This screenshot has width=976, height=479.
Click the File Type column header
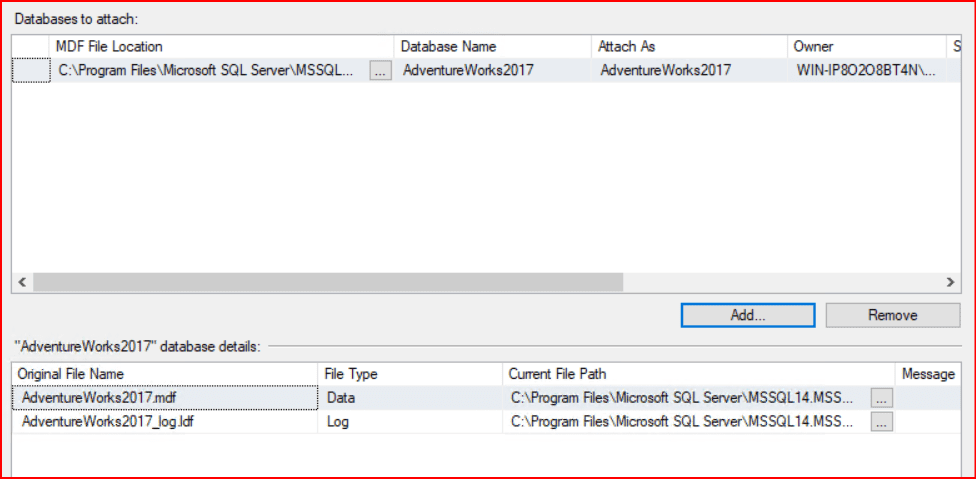tap(409, 374)
